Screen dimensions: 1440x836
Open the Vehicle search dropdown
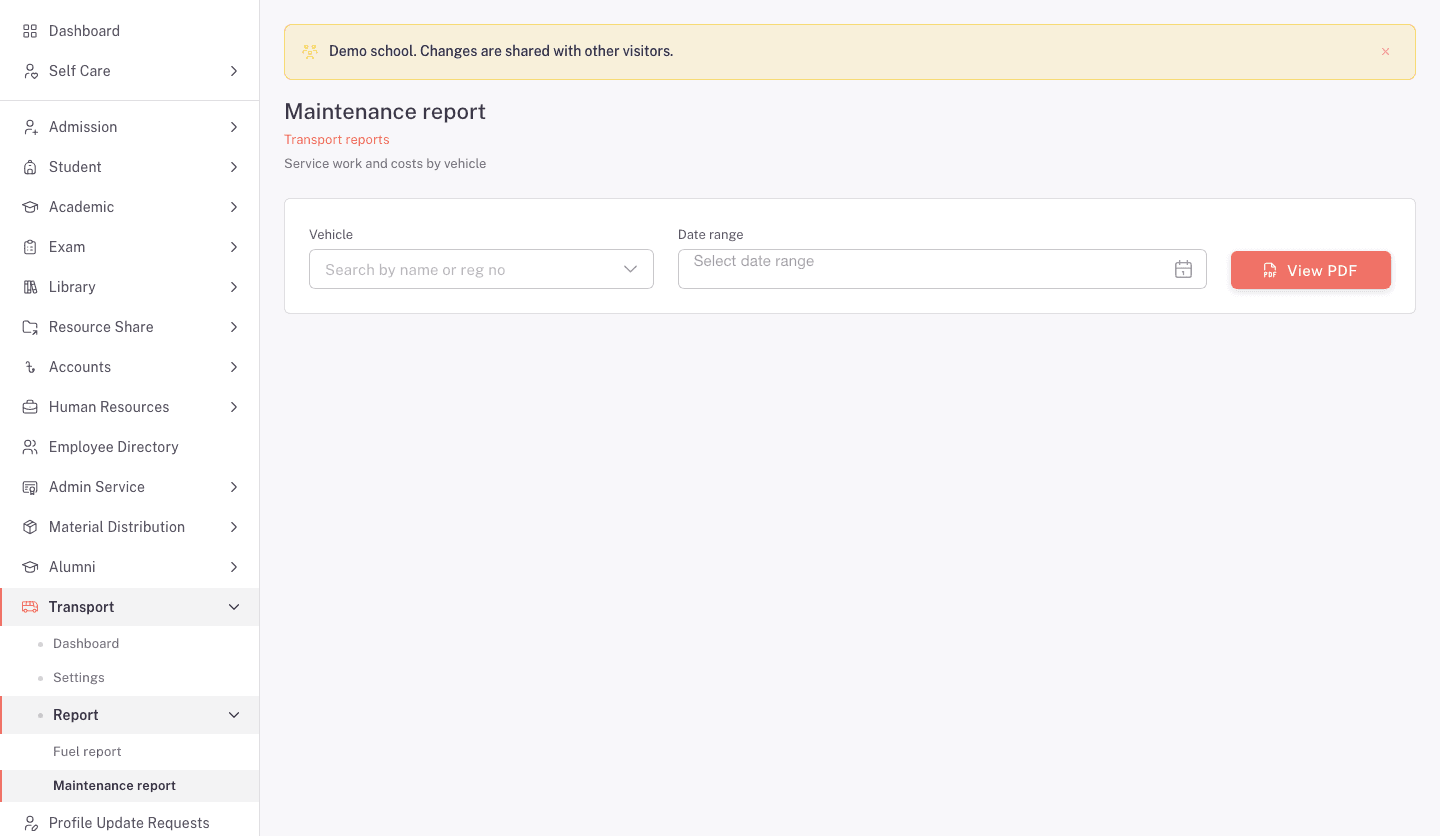pos(481,269)
